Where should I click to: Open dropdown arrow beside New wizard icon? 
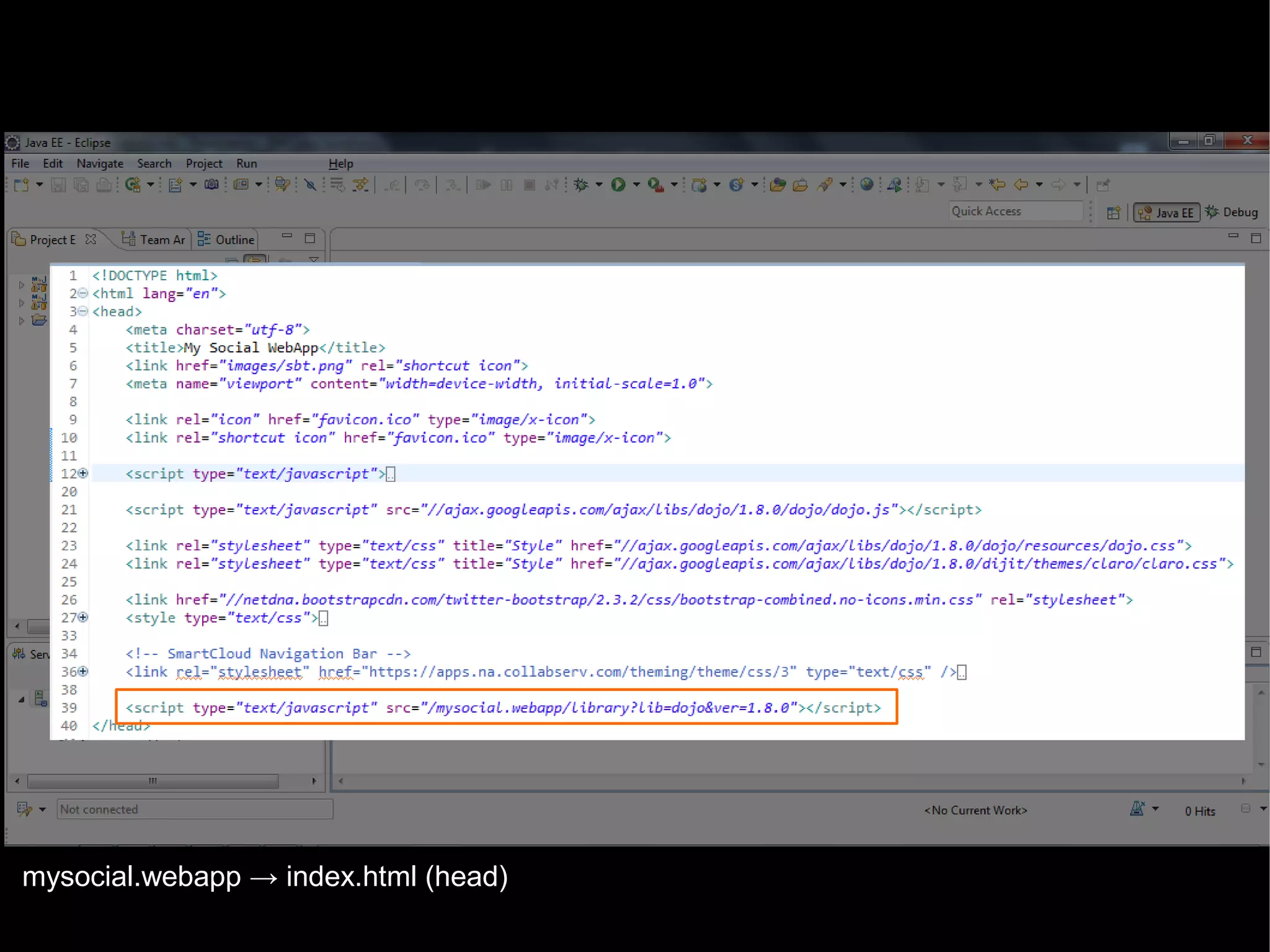point(39,185)
